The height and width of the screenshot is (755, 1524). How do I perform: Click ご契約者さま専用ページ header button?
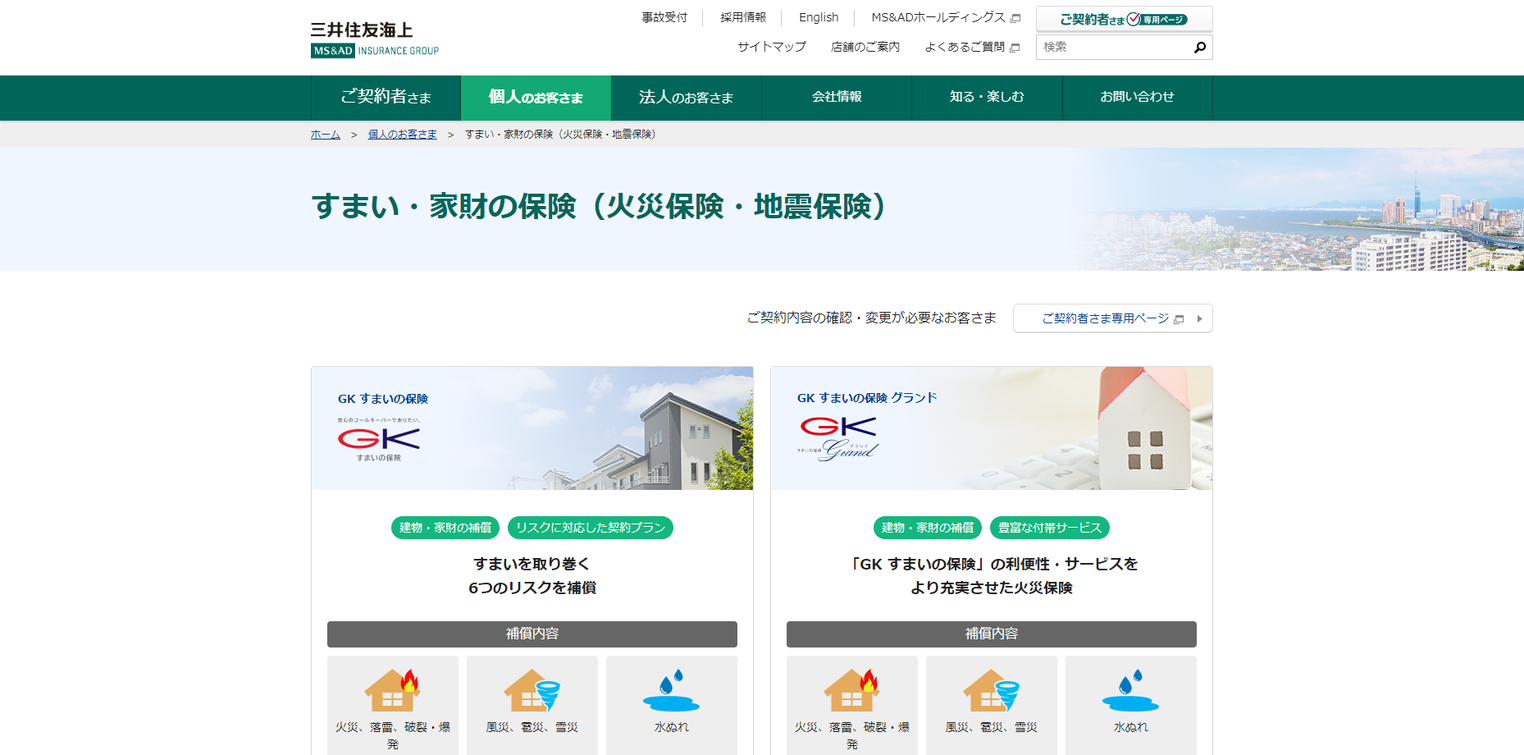(x=1124, y=19)
